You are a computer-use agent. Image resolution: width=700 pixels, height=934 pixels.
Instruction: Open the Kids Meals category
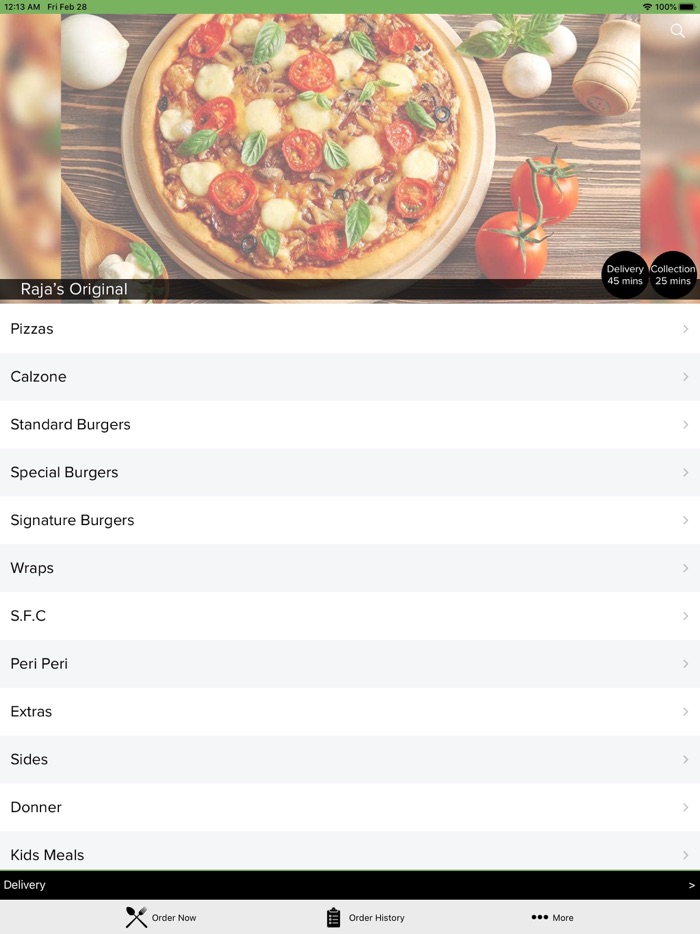[x=350, y=851]
